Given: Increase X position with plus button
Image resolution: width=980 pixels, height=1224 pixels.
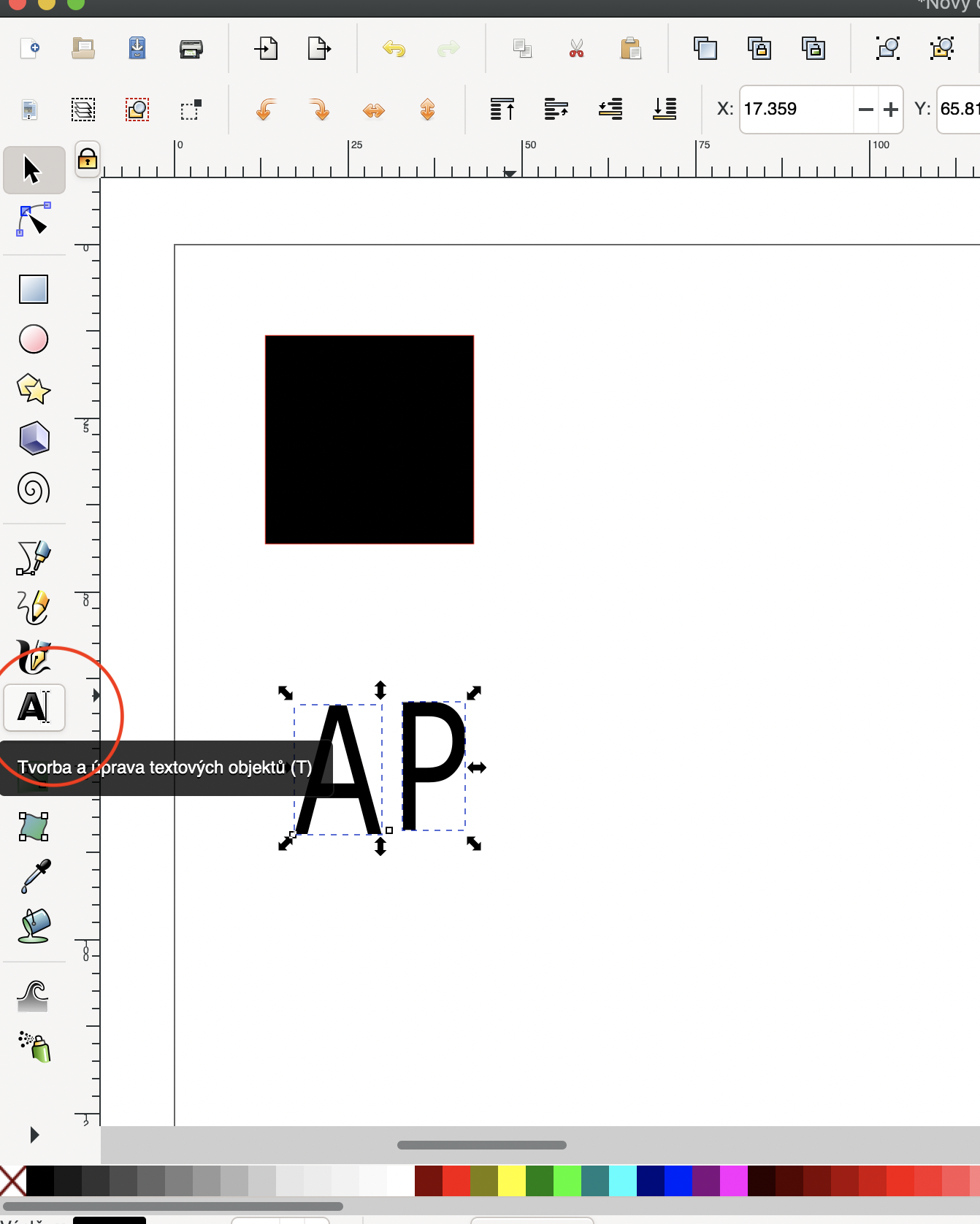Looking at the screenshot, I should (890, 110).
